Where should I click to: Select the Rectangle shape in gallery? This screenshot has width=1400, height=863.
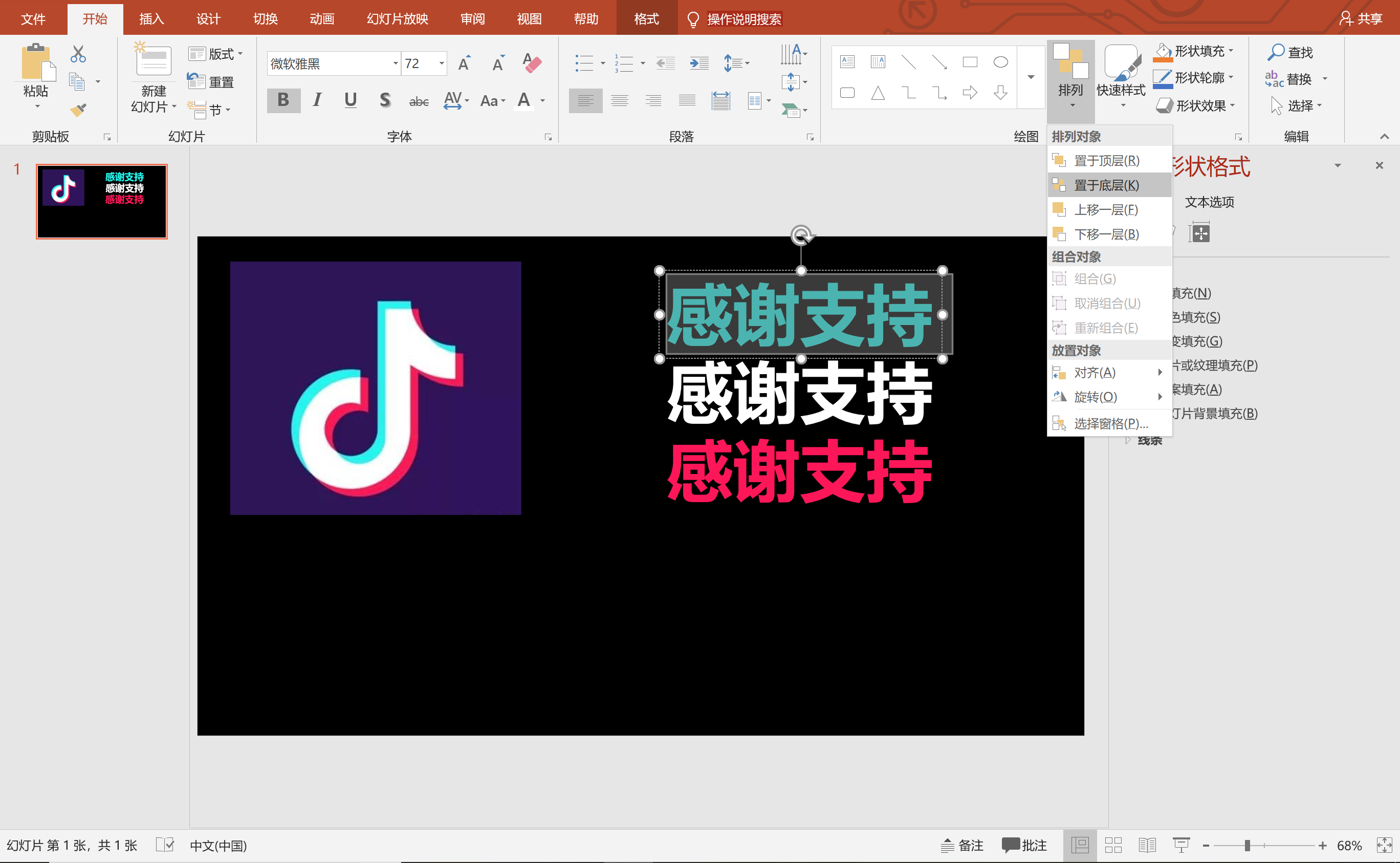point(970,61)
